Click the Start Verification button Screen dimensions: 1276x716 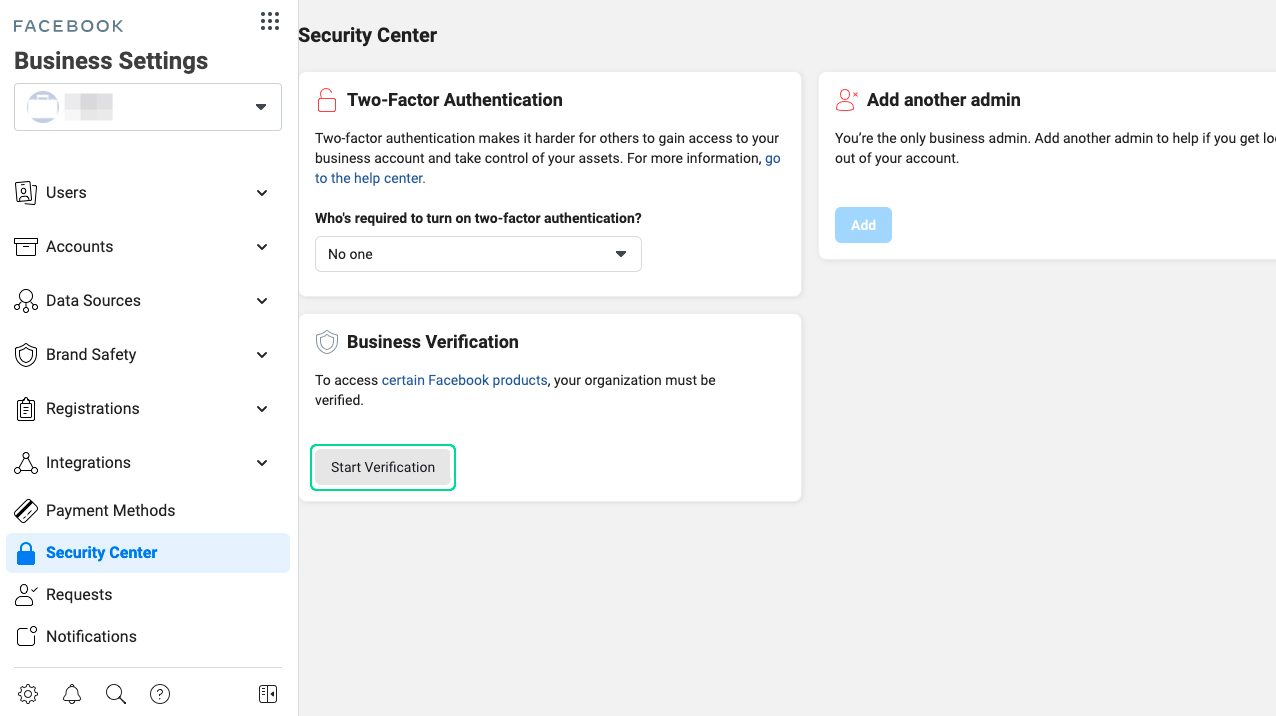(383, 467)
